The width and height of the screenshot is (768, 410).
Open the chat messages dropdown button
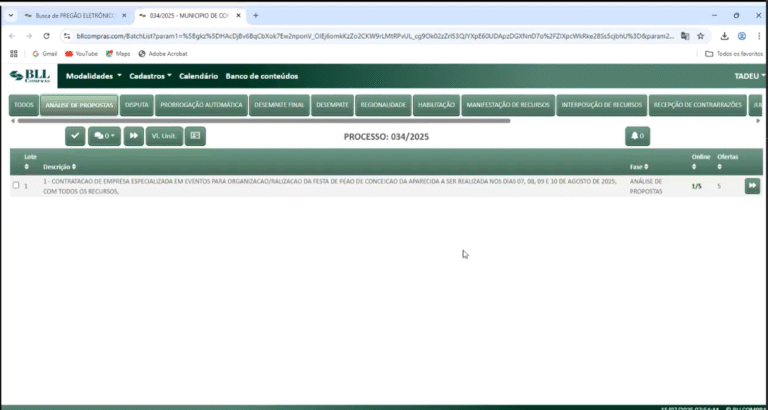click(x=103, y=136)
